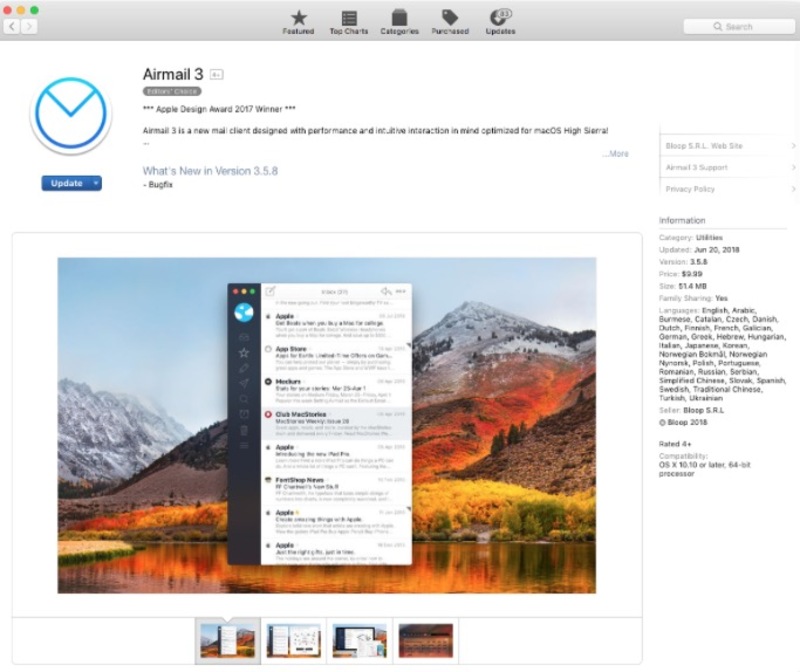This screenshot has width=800, height=672.
Task: Click the Apple Design Award 2017 Winner text
Action: coord(219,109)
